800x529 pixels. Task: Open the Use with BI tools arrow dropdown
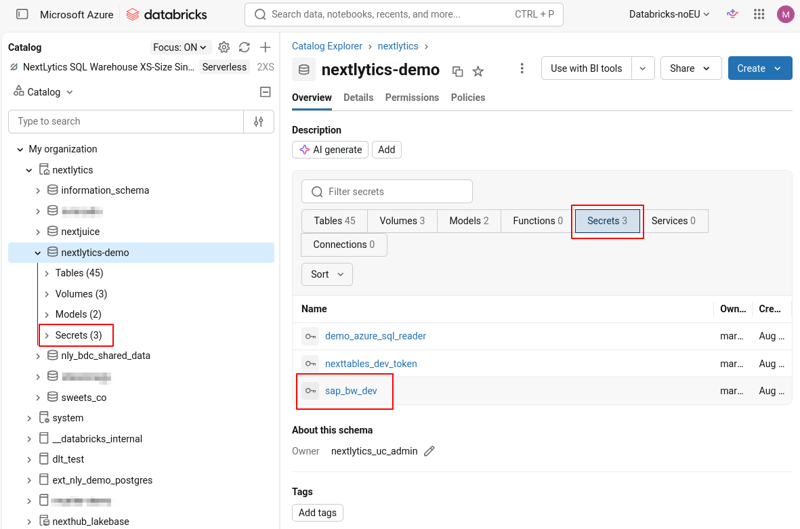pos(643,68)
